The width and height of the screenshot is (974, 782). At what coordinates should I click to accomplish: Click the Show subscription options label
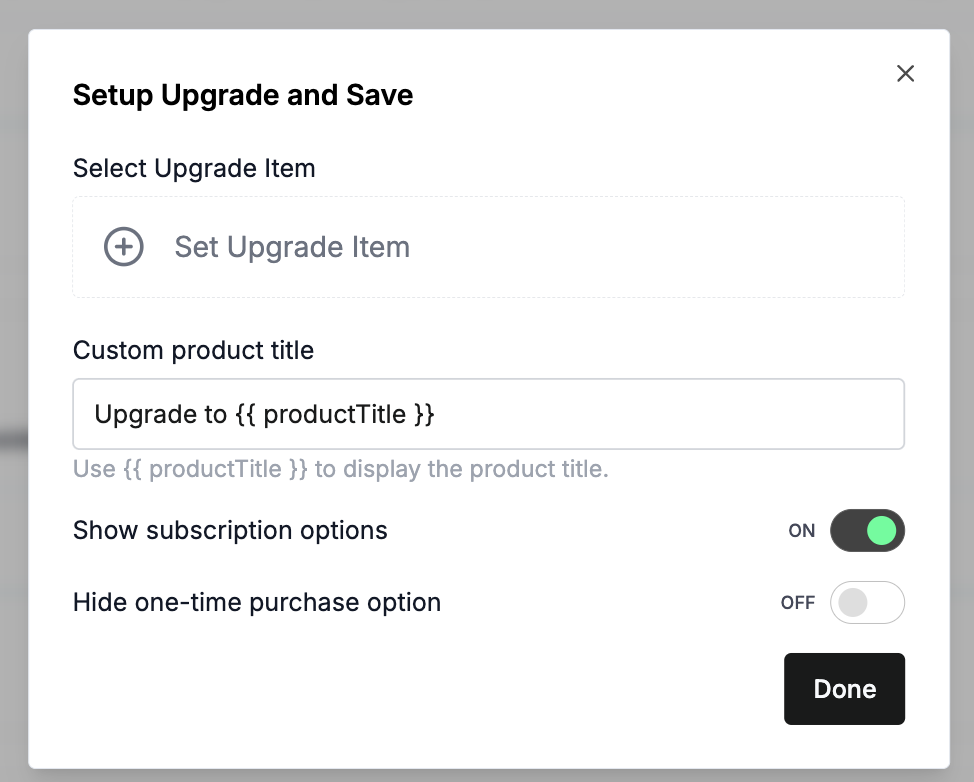(x=230, y=530)
